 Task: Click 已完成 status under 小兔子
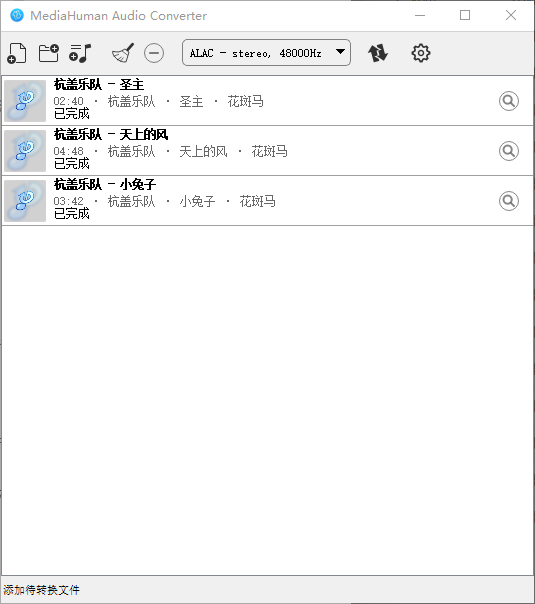point(72,213)
